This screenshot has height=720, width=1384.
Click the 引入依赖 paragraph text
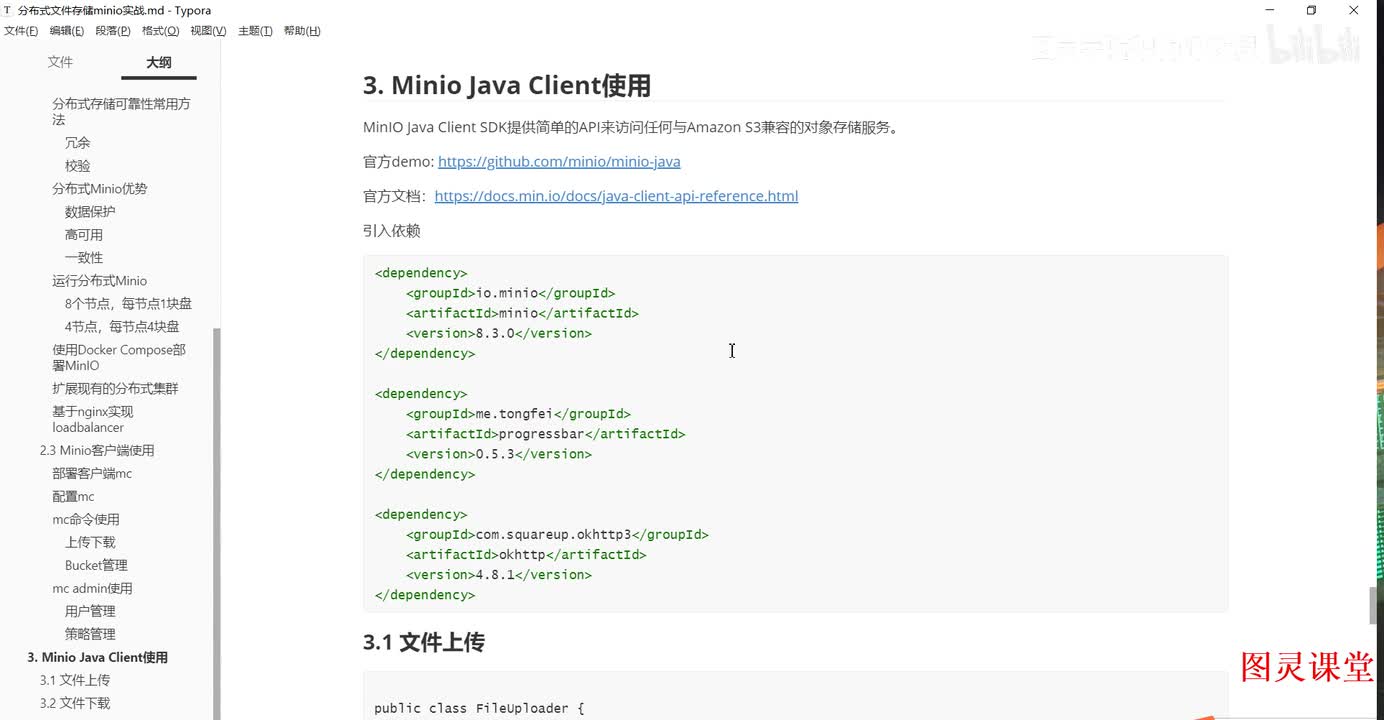(392, 231)
